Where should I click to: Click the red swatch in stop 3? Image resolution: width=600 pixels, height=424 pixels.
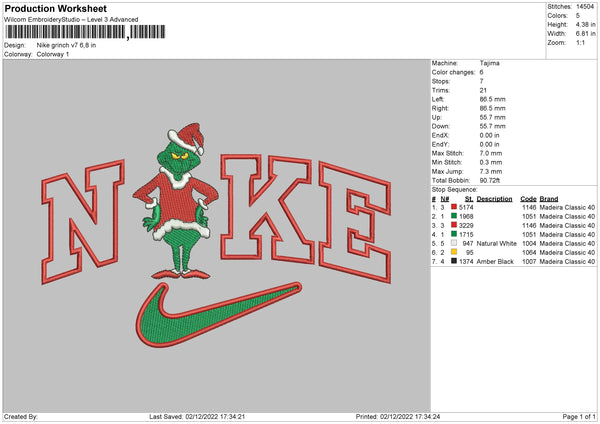pos(454,225)
